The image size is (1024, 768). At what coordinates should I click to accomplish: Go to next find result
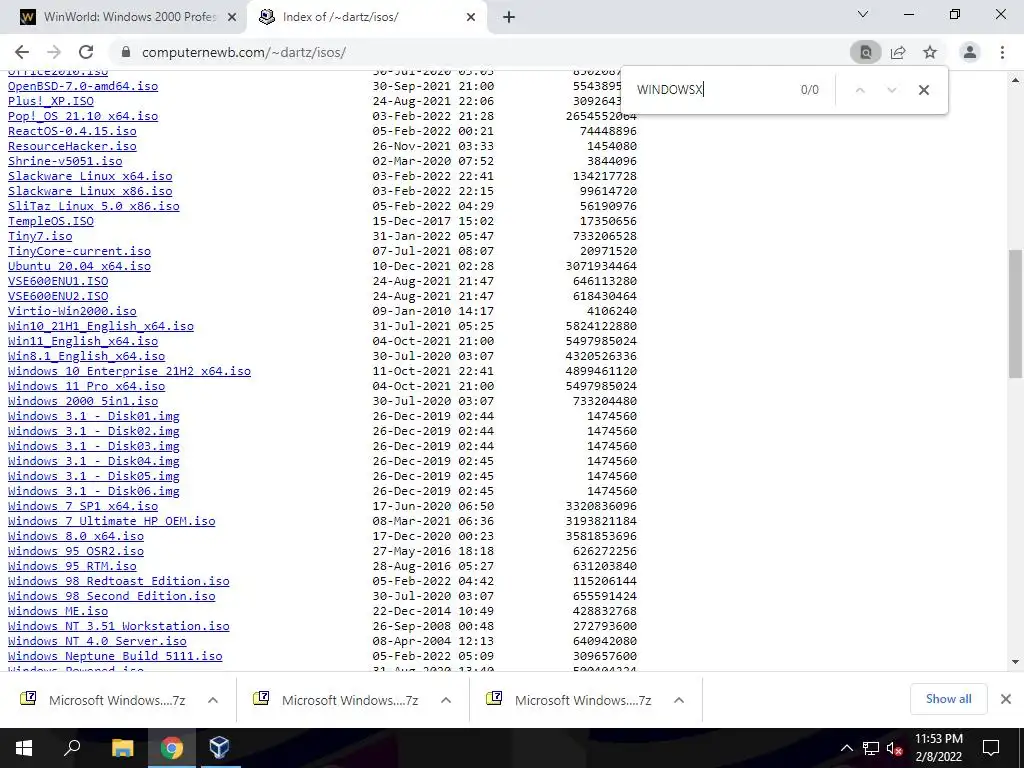point(891,90)
